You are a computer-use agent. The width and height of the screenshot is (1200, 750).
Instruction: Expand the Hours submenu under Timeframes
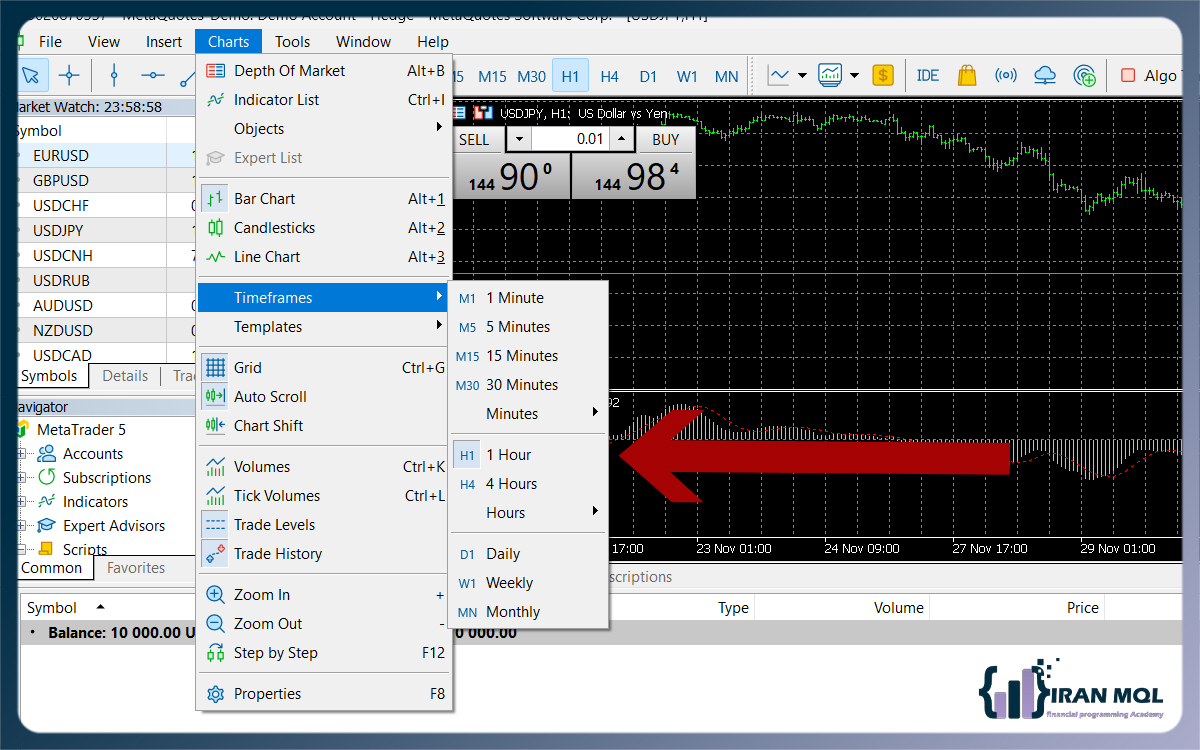point(529,513)
